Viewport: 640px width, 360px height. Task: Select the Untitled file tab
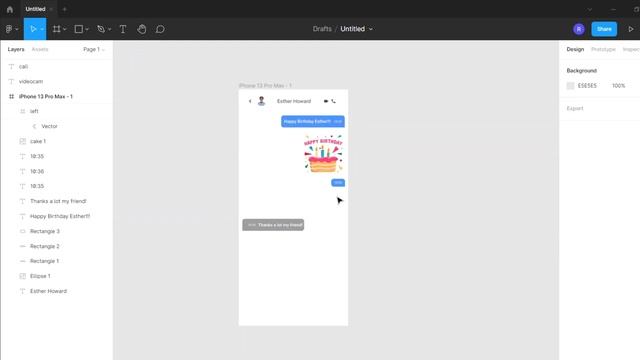coord(35,9)
